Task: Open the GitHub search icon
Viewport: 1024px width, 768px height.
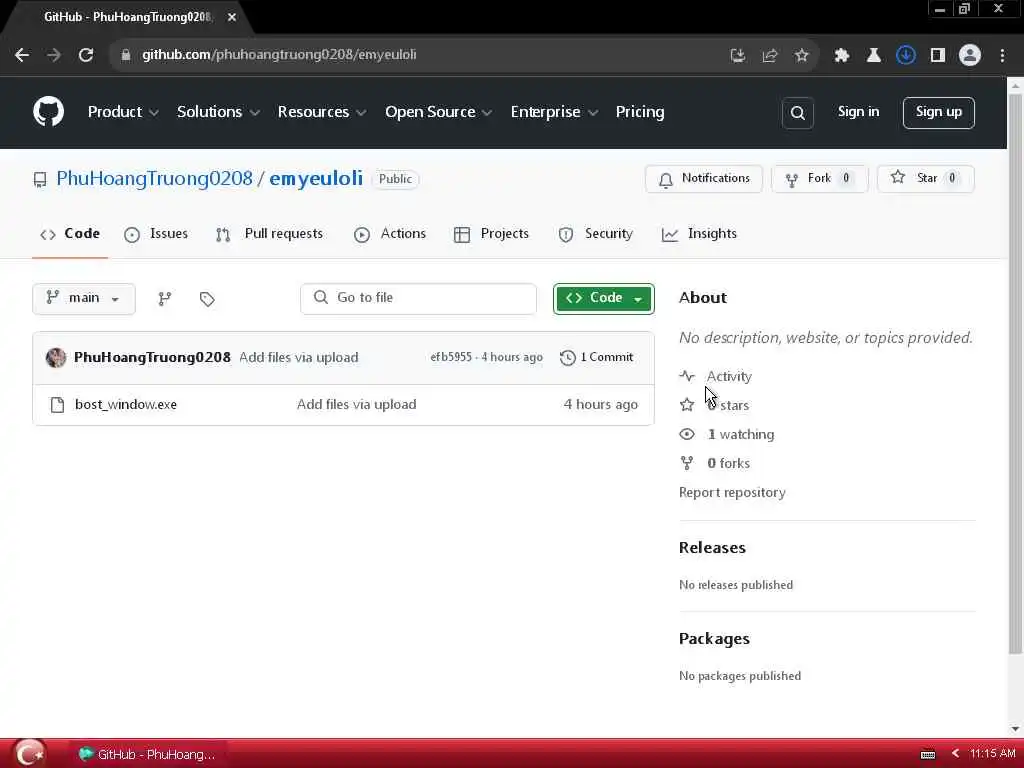Action: [x=797, y=113]
